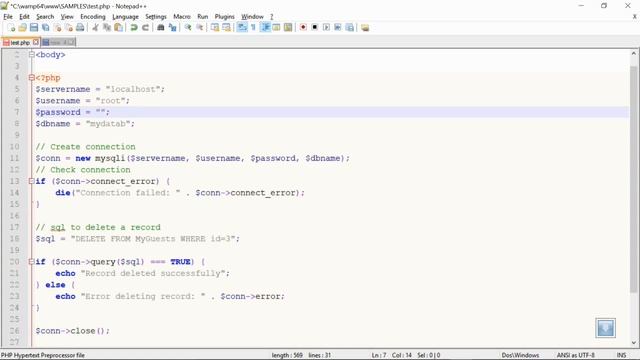
Task: Click the '// Create connection' comment
Action: 85,147
